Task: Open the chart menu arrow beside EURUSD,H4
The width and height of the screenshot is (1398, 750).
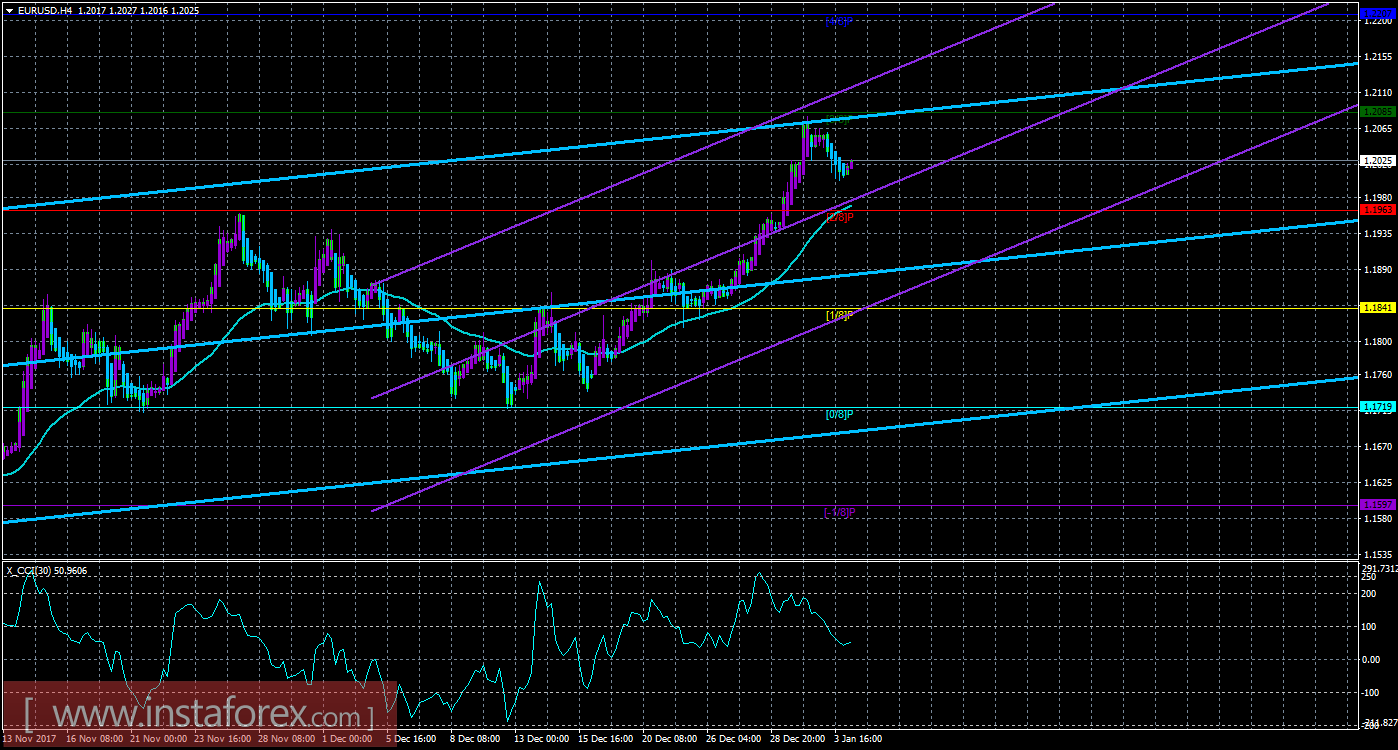Action: point(9,9)
